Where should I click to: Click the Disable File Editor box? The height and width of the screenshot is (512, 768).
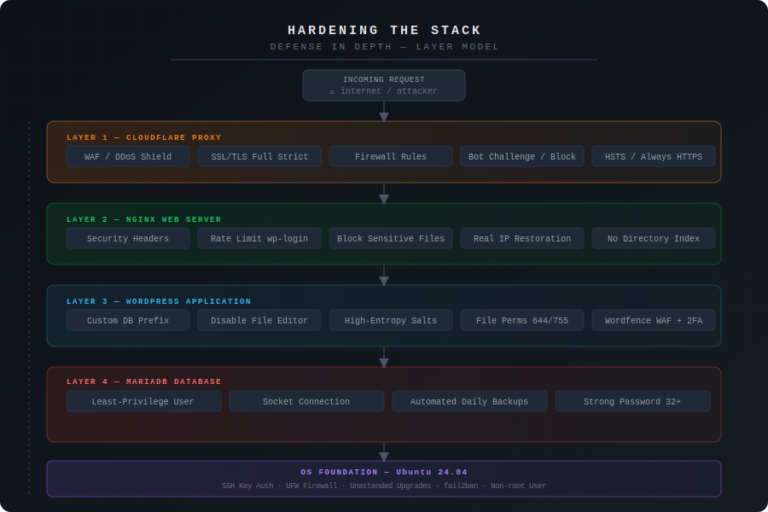(259, 321)
